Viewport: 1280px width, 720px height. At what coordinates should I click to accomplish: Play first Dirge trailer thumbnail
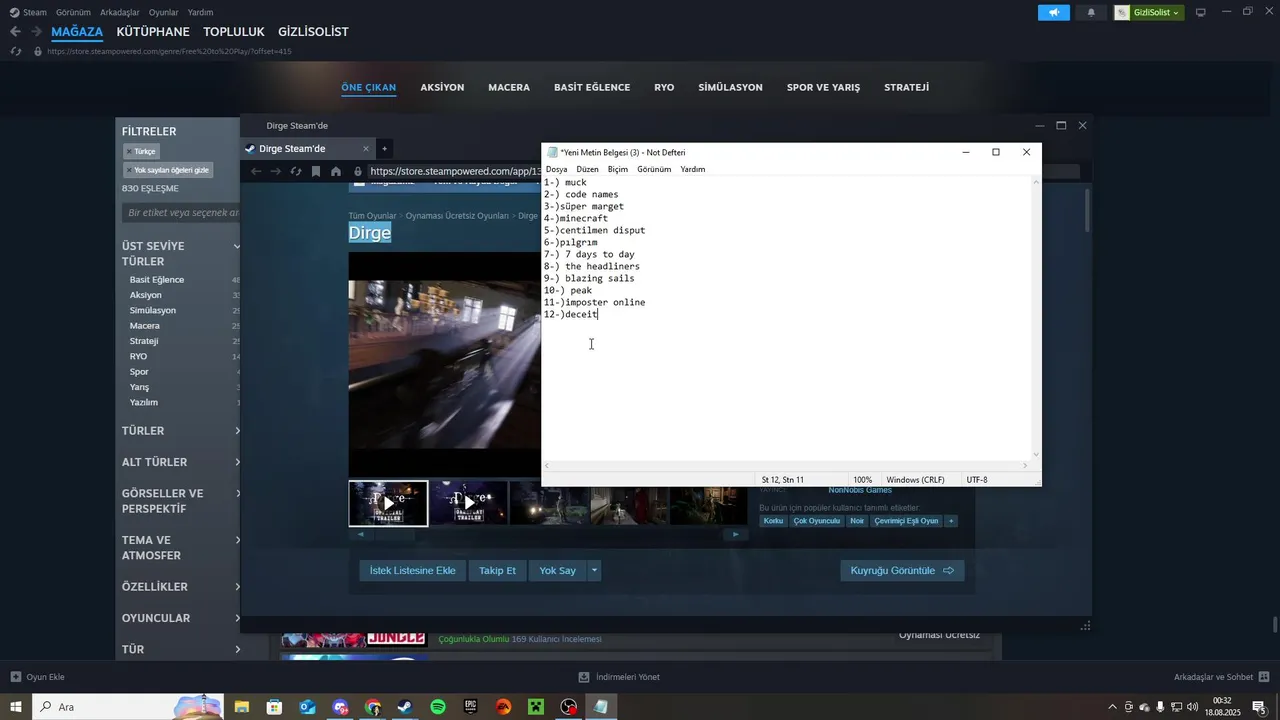click(388, 503)
